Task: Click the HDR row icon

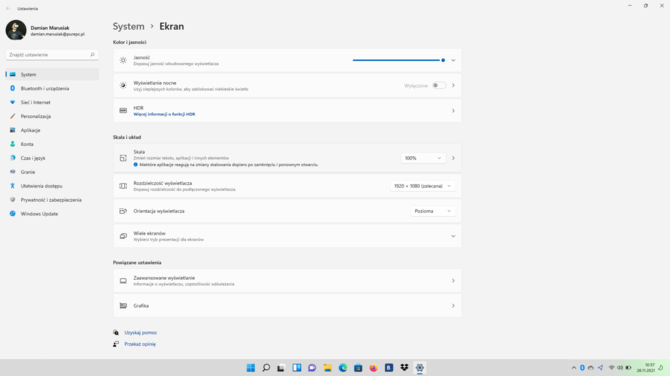Action: pos(123,111)
